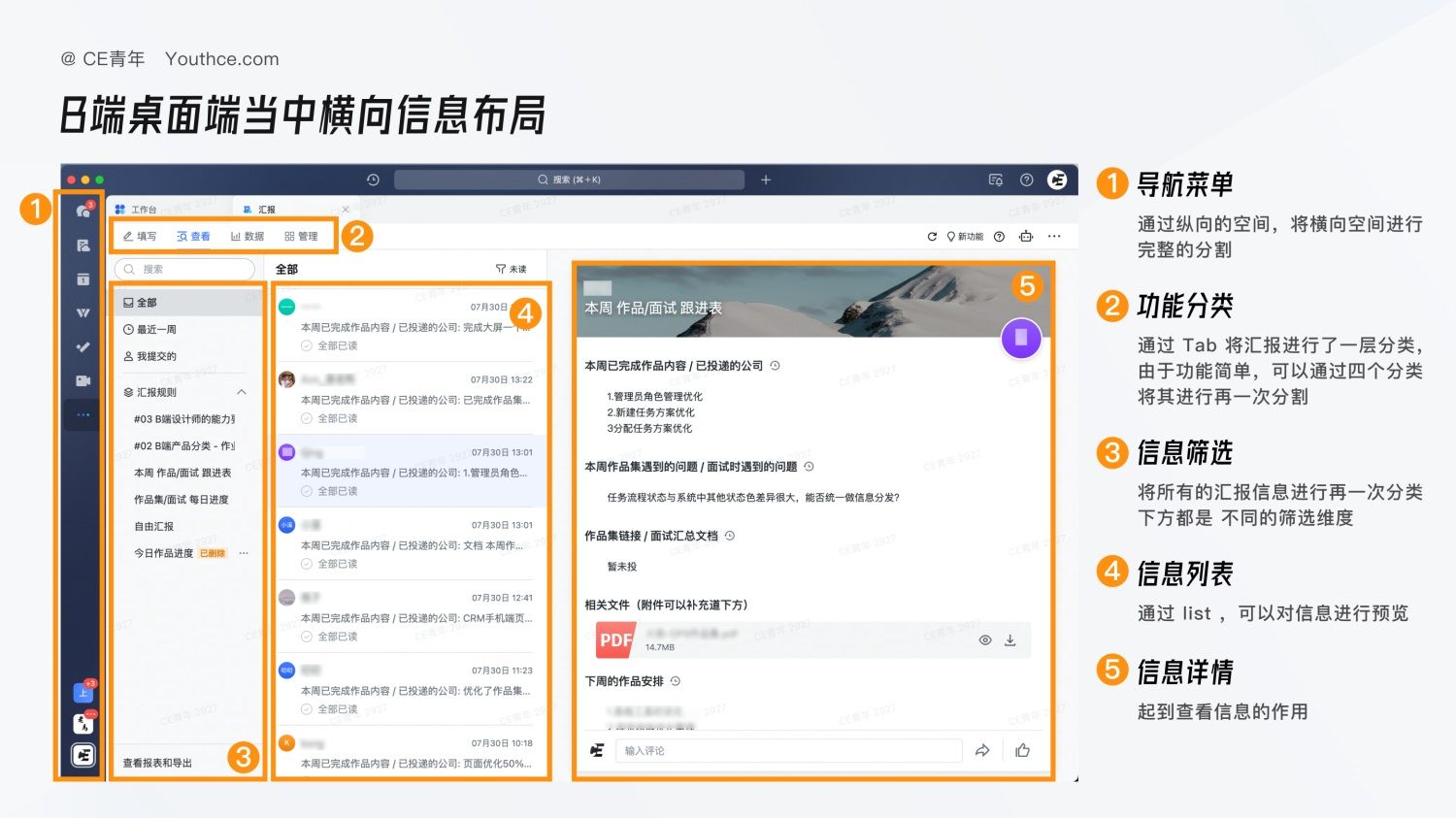Click the plus icon beside the search bar
Screen dimensions: 1456x818
click(x=765, y=180)
